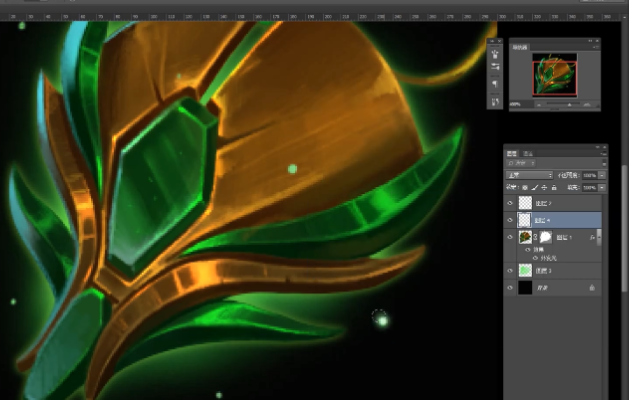Open the Opacity slider dropdown arrow

602,175
